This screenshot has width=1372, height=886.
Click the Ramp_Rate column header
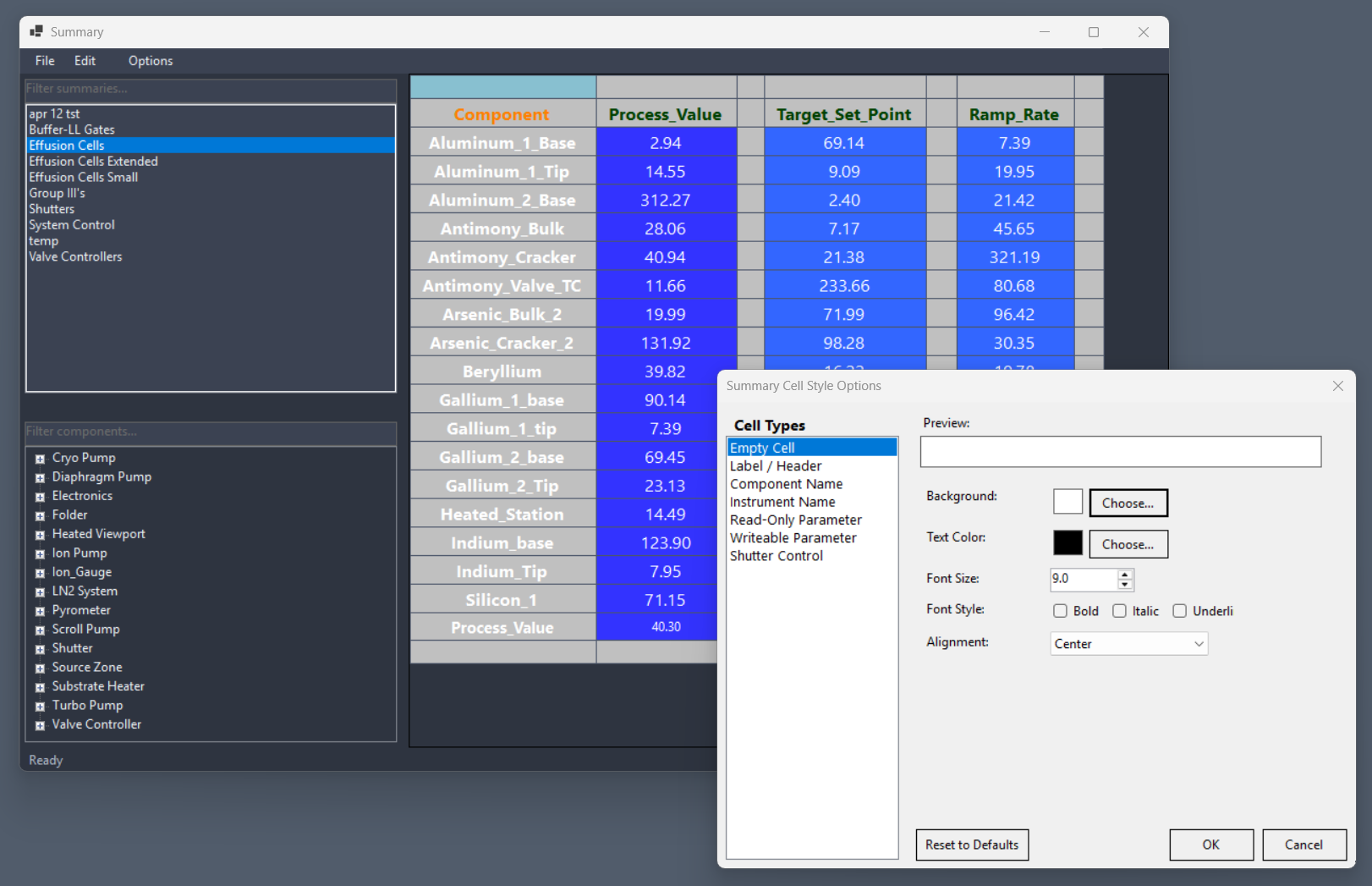coord(1014,114)
